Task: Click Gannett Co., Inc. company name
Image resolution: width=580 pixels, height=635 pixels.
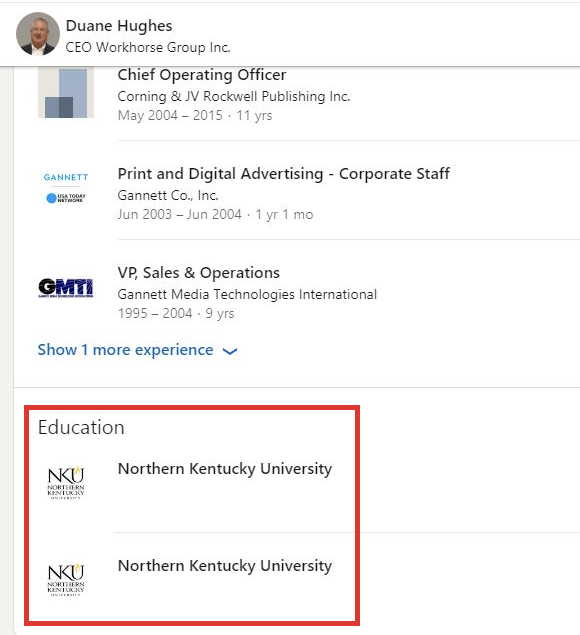Action: pos(168,196)
